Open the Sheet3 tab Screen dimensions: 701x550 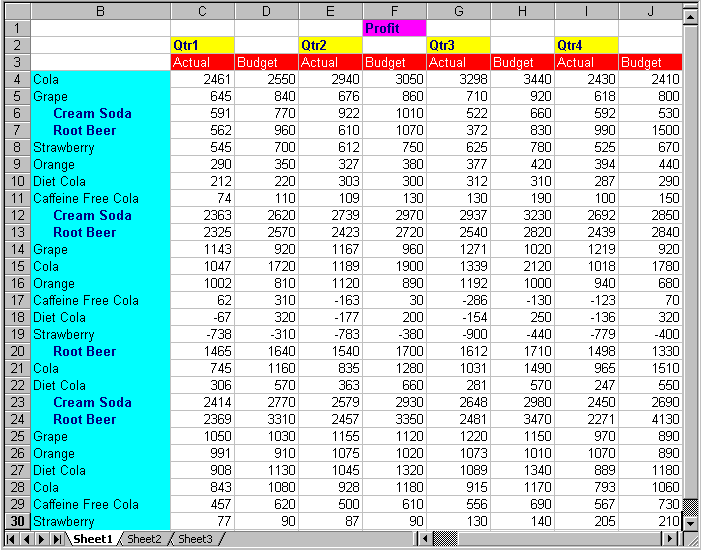[x=195, y=539]
